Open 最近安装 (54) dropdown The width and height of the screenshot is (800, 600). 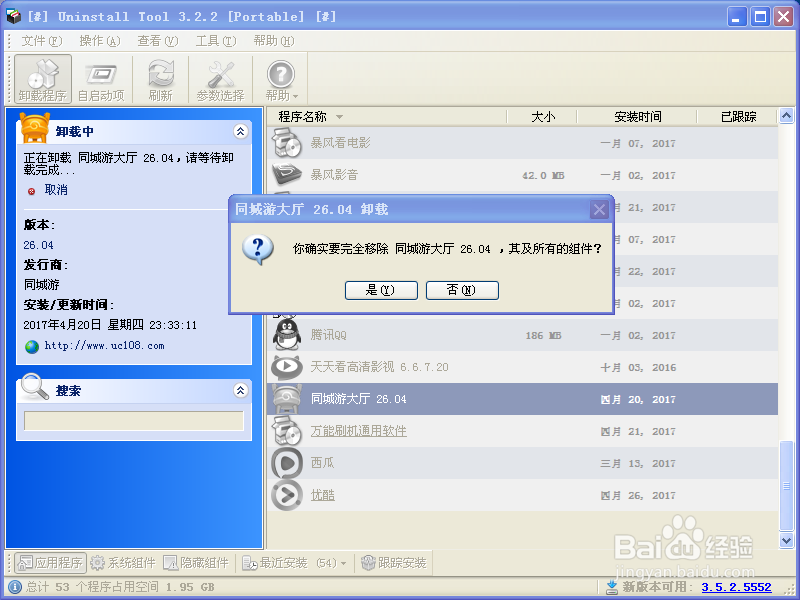click(x=294, y=563)
